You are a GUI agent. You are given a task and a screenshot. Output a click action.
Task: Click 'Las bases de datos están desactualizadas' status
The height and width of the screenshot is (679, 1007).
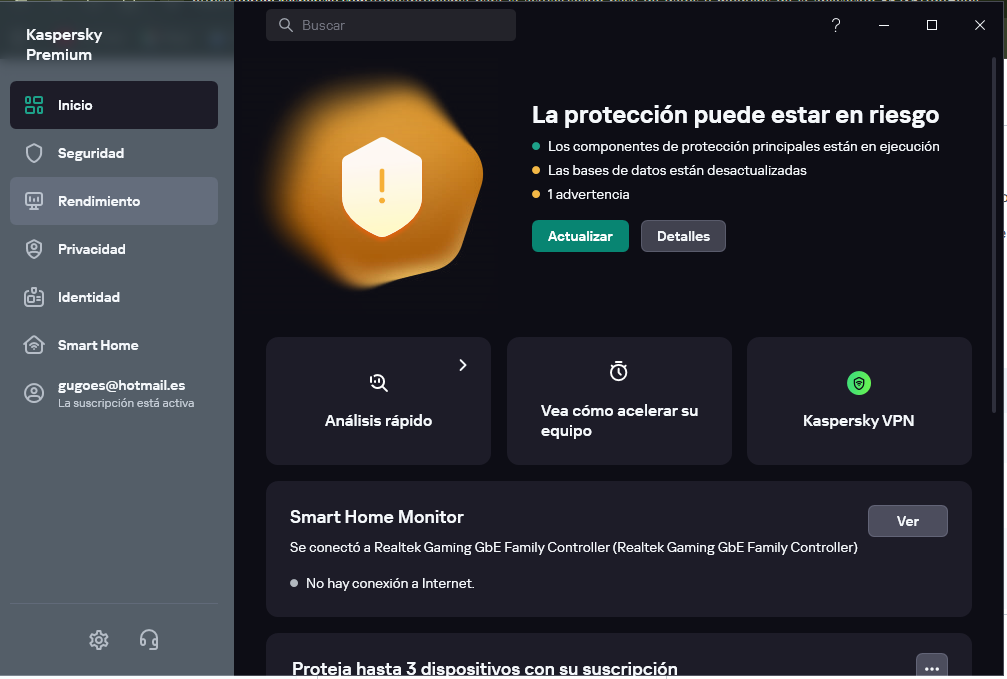(677, 170)
